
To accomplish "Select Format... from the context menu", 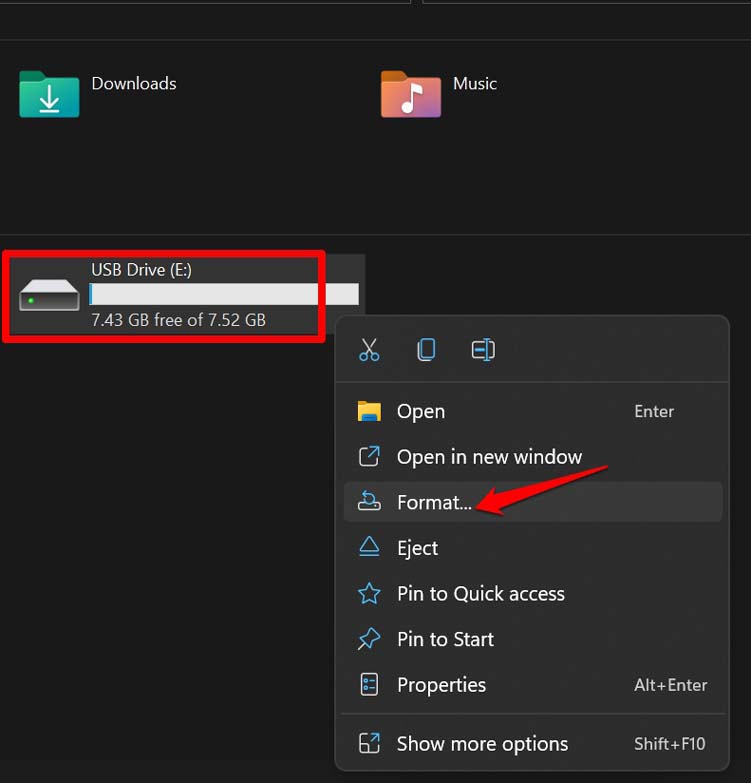I will click(434, 502).
